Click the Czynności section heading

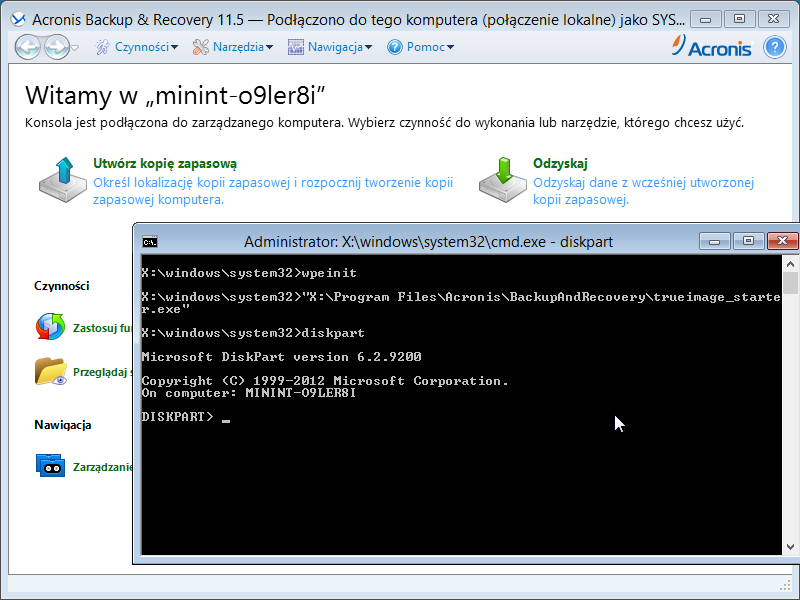[x=62, y=286]
